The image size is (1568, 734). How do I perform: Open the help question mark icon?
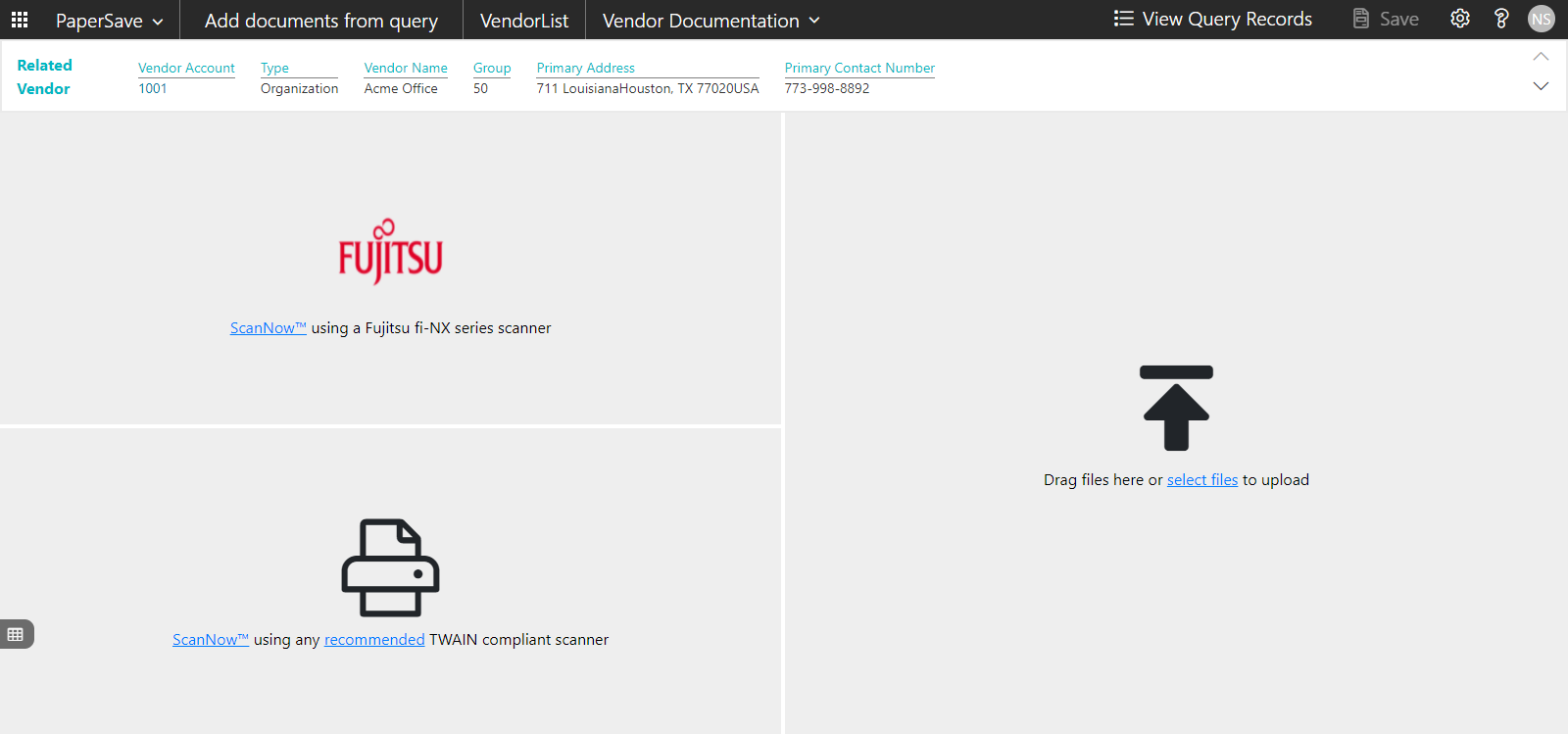[x=1500, y=19]
